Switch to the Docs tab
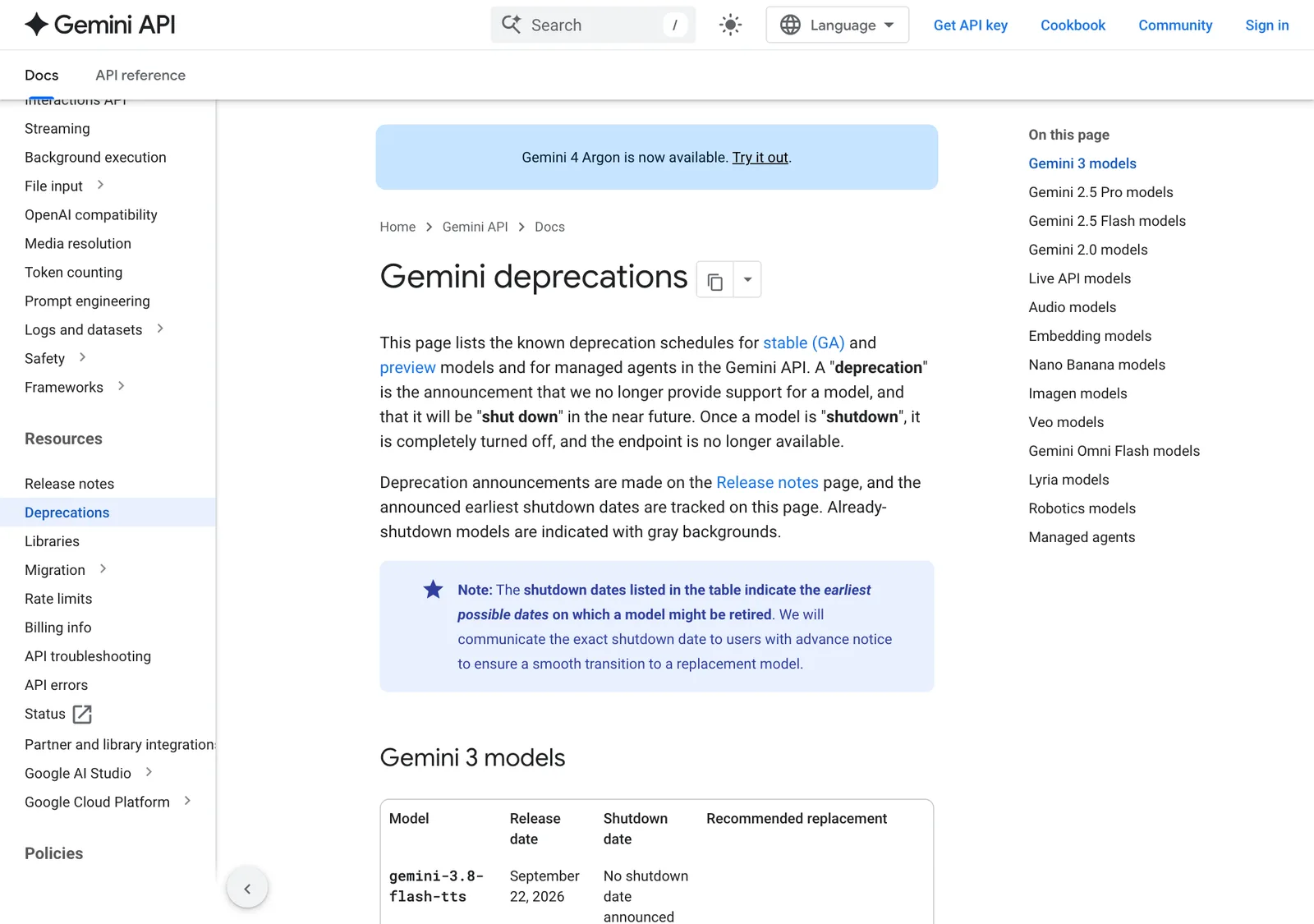Image resolution: width=1314 pixels, height=924 pixels. point(41,75)
